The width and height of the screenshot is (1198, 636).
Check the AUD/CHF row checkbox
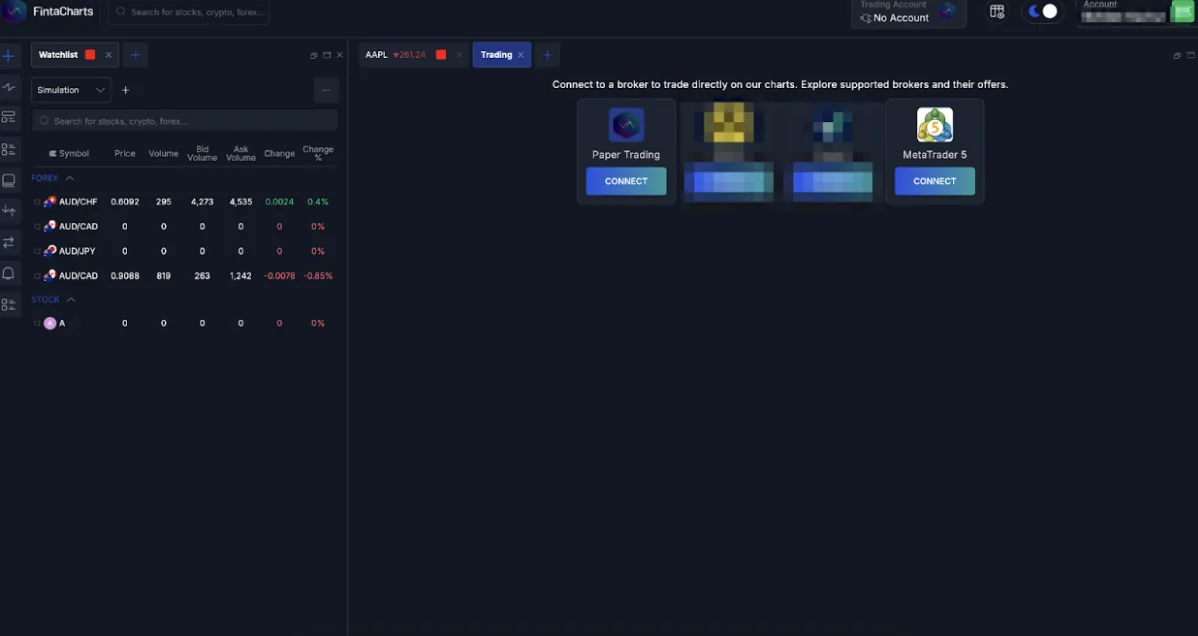pyautogui.click(x=37, y=202)
